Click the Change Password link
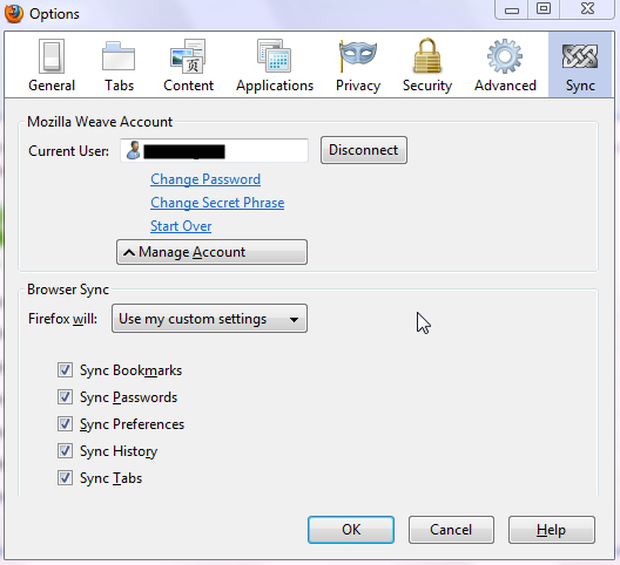Viewport: 620px width, 565px height. point(205,179)
